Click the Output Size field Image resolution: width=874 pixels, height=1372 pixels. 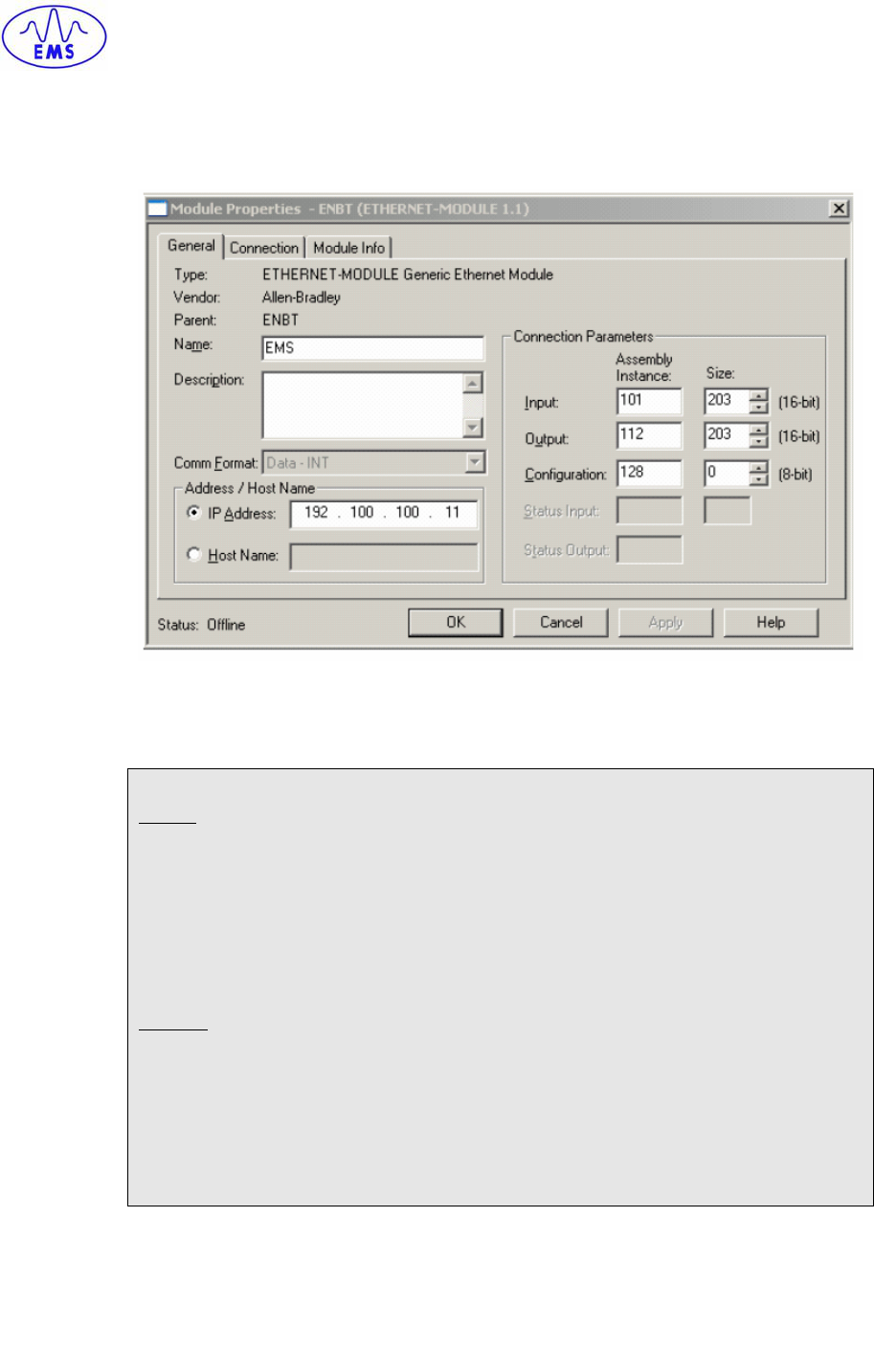coord(727,435)
